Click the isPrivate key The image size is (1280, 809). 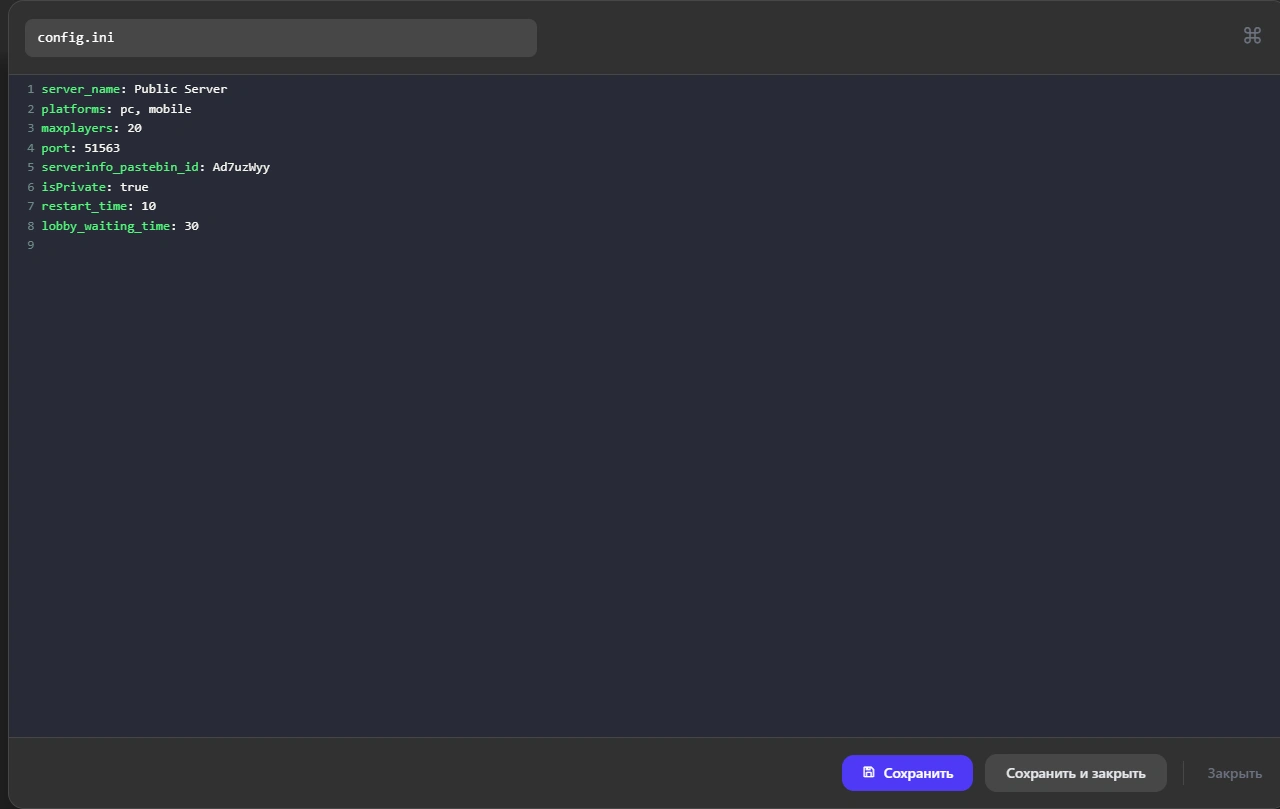(x=74, y=187)
